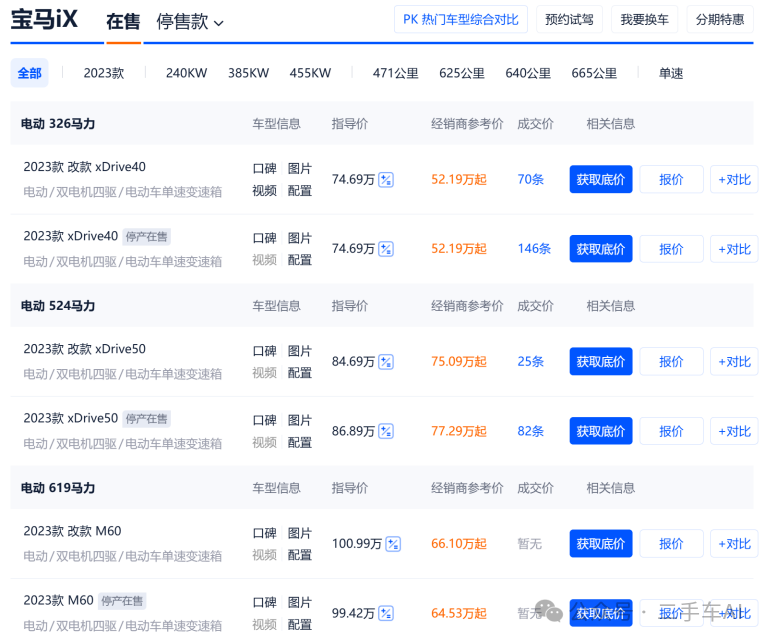Open 配置 for 改款 xDrive50

(299, 373)
